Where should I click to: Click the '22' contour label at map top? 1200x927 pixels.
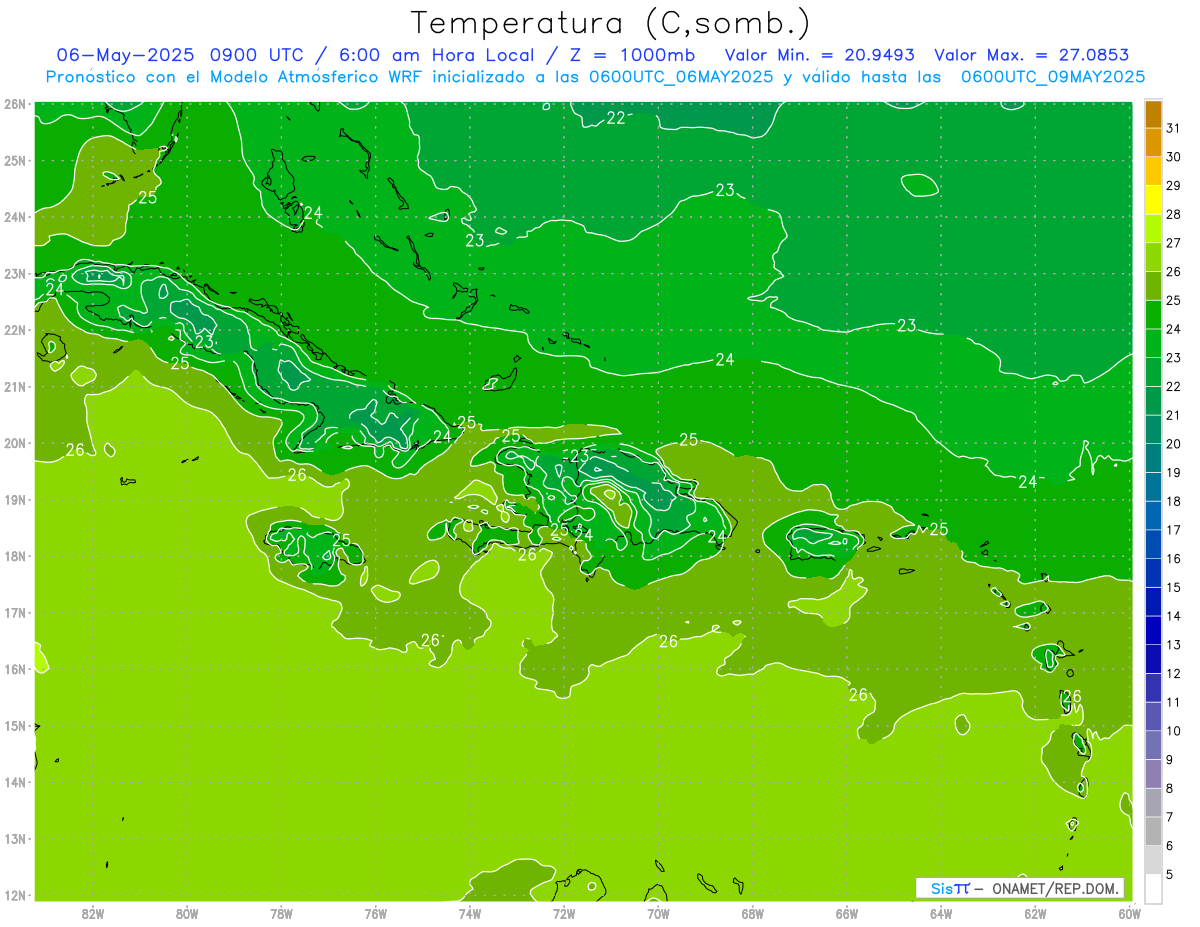(616, 118)
